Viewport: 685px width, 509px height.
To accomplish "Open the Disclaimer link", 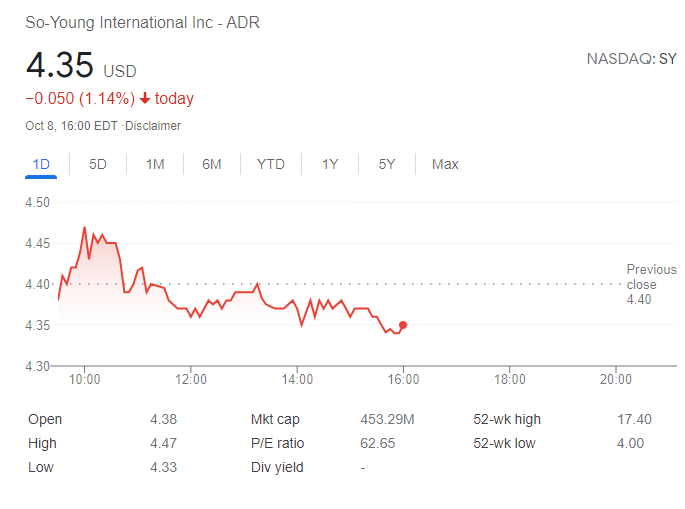I will 153,126.
